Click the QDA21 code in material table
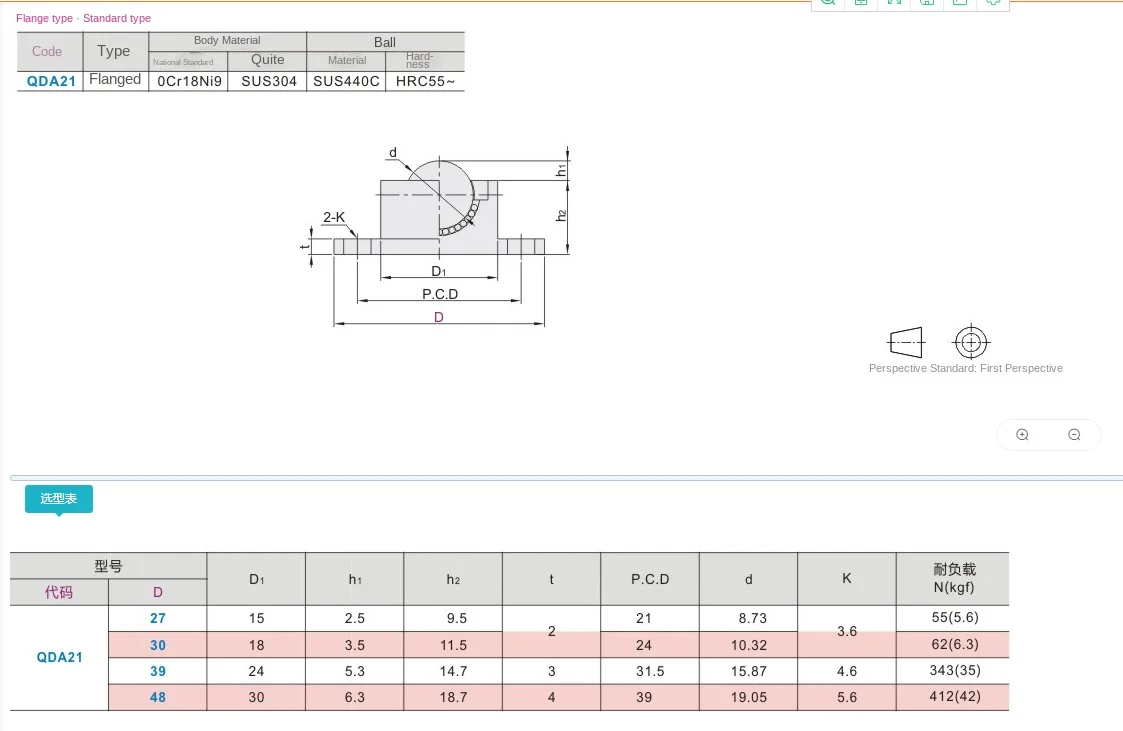1123x731 pixels. (50, 81)
